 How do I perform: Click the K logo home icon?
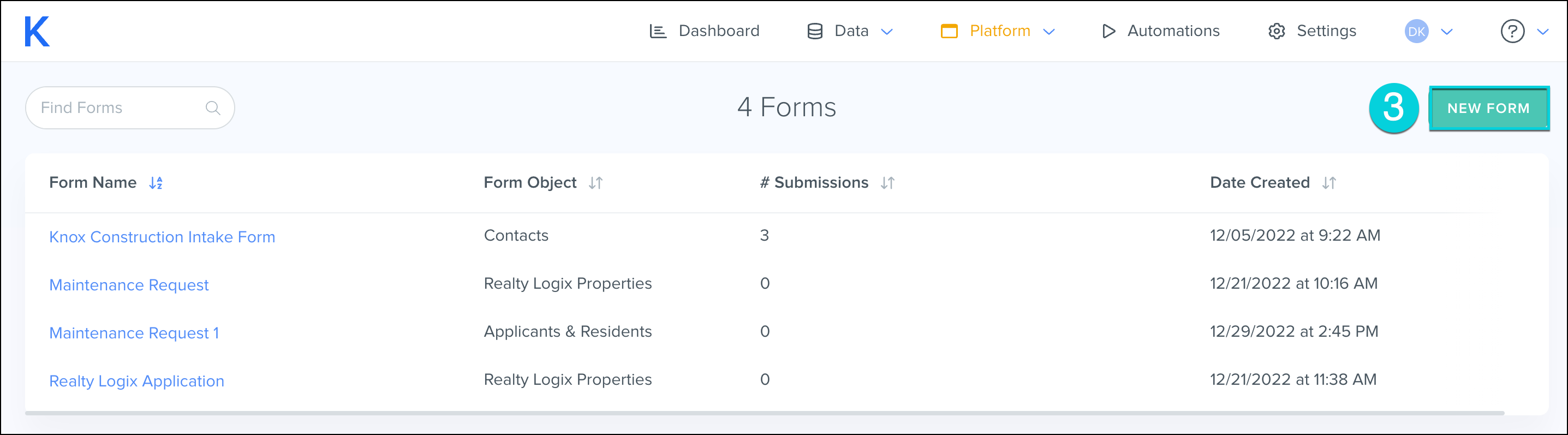pyautogui.click(x=37, y=31)
